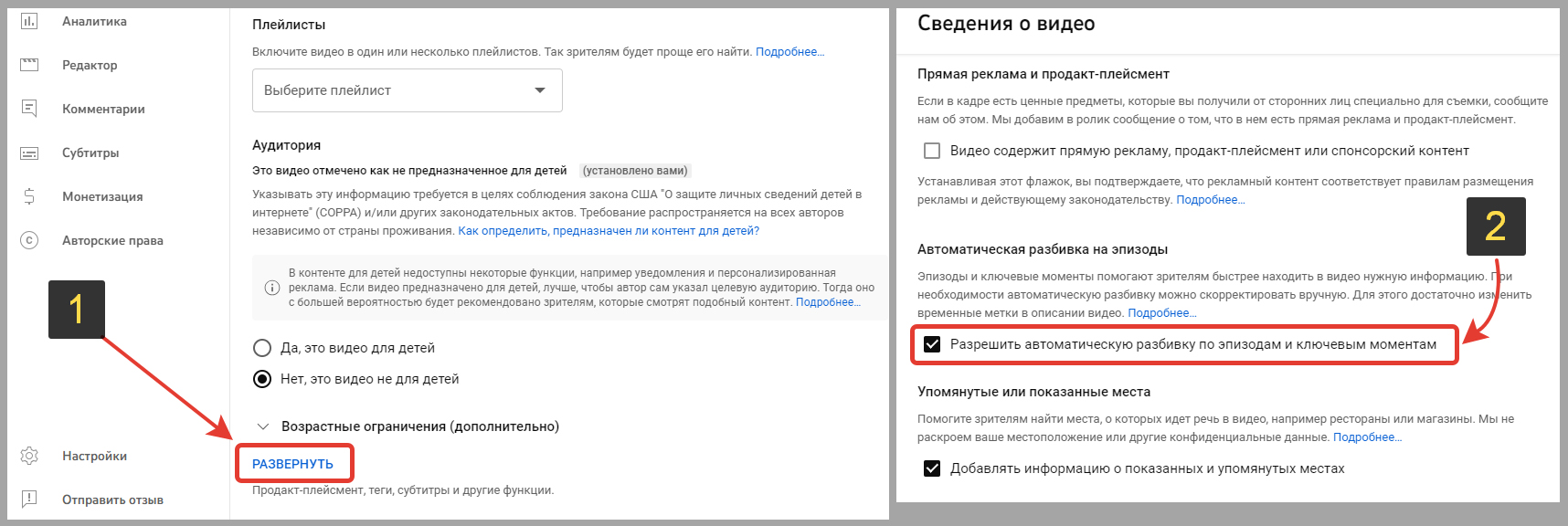Click the Subtitles (Субтитры) icon
The height and width of the screenshot is (526, 1568).
(29, 153)
